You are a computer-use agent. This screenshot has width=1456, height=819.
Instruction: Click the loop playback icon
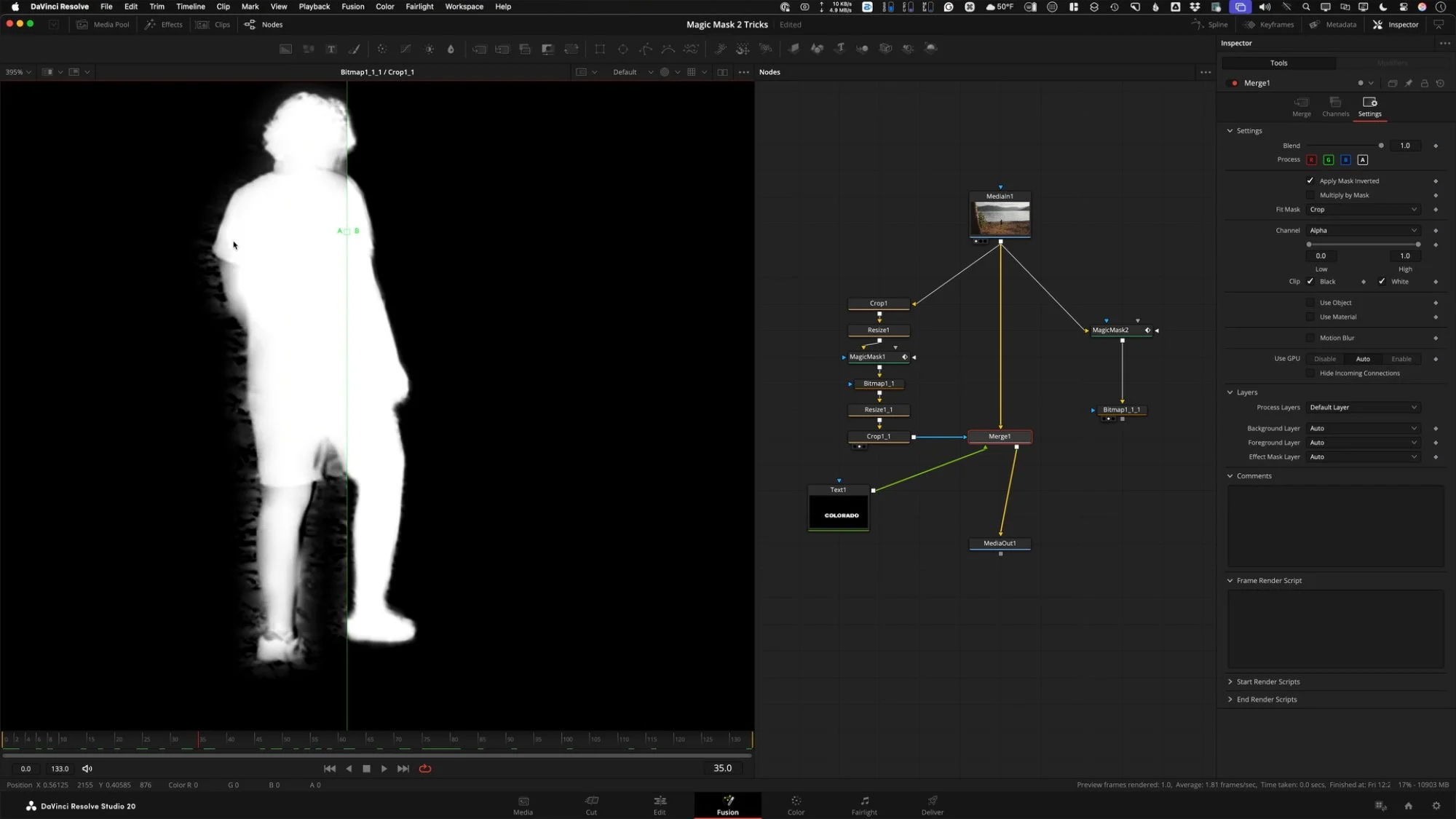pos(425,769)
